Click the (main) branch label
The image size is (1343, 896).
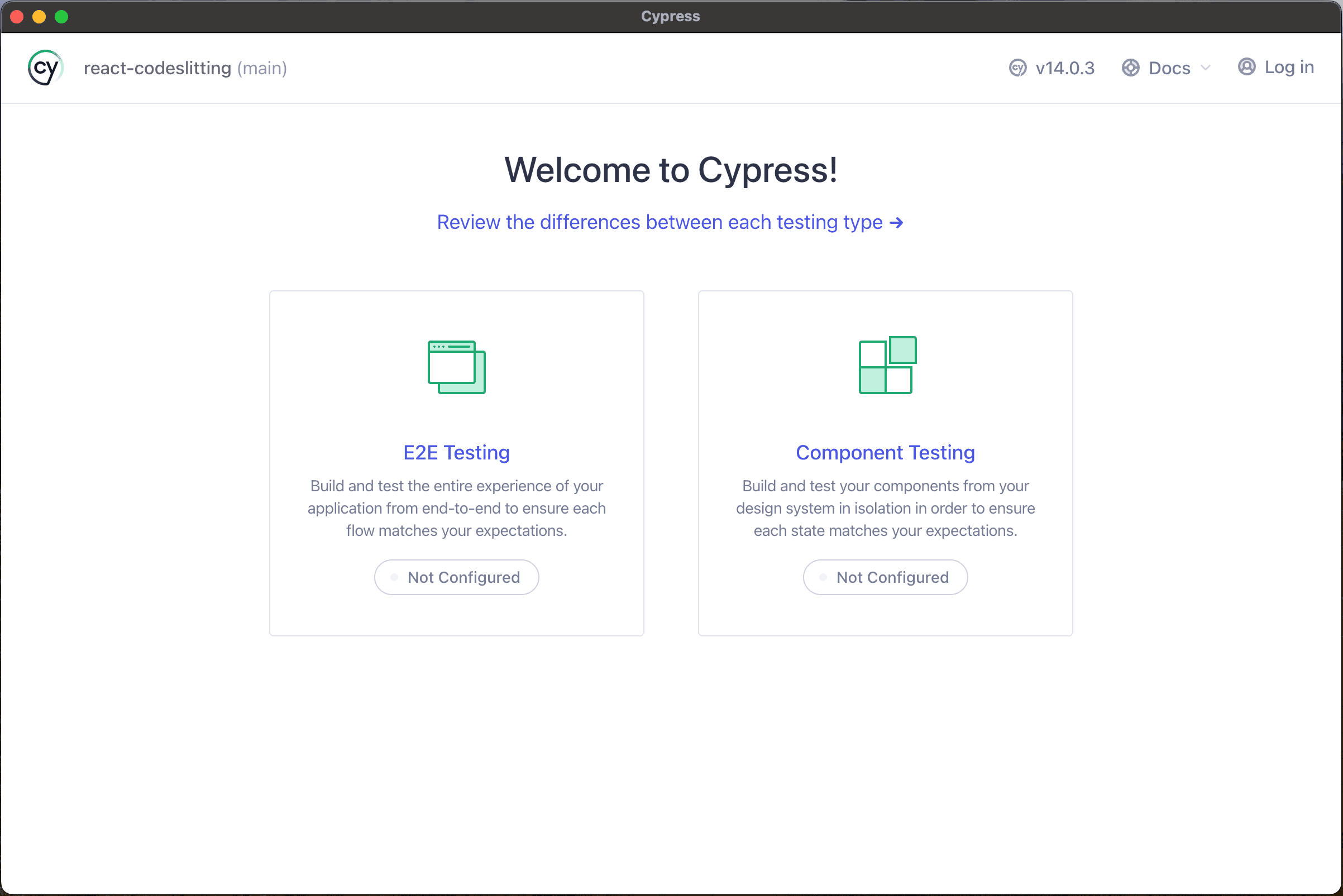pyautogui.click(x=262, y=68)
